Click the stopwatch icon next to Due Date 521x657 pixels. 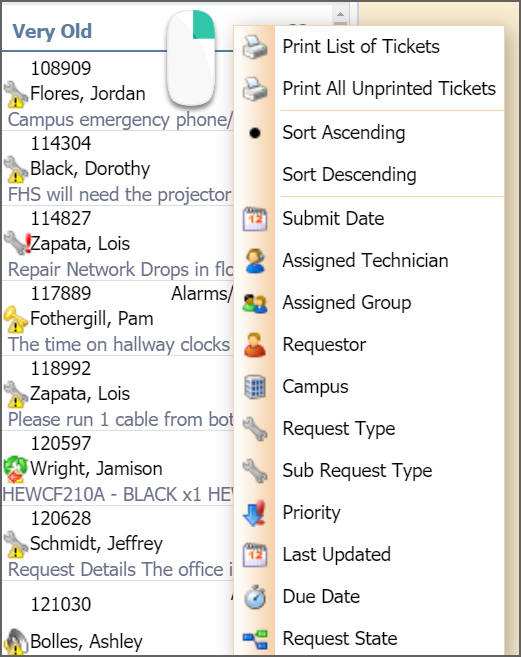point(255,597)
